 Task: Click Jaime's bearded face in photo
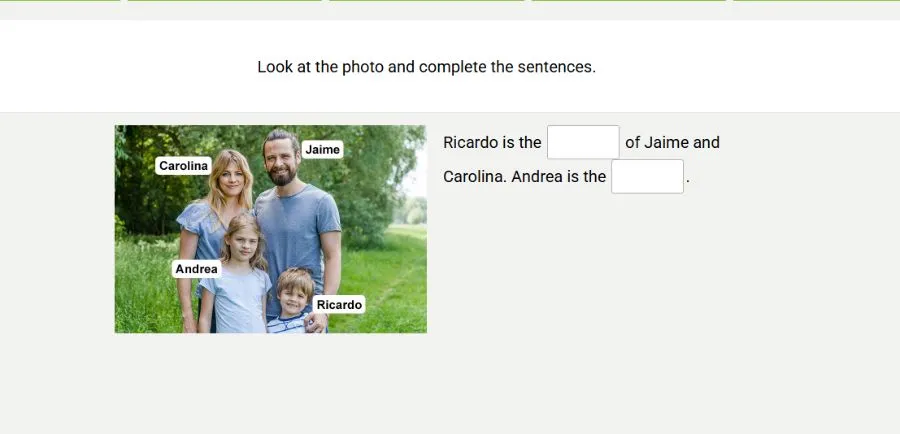(x=281, y=162)
